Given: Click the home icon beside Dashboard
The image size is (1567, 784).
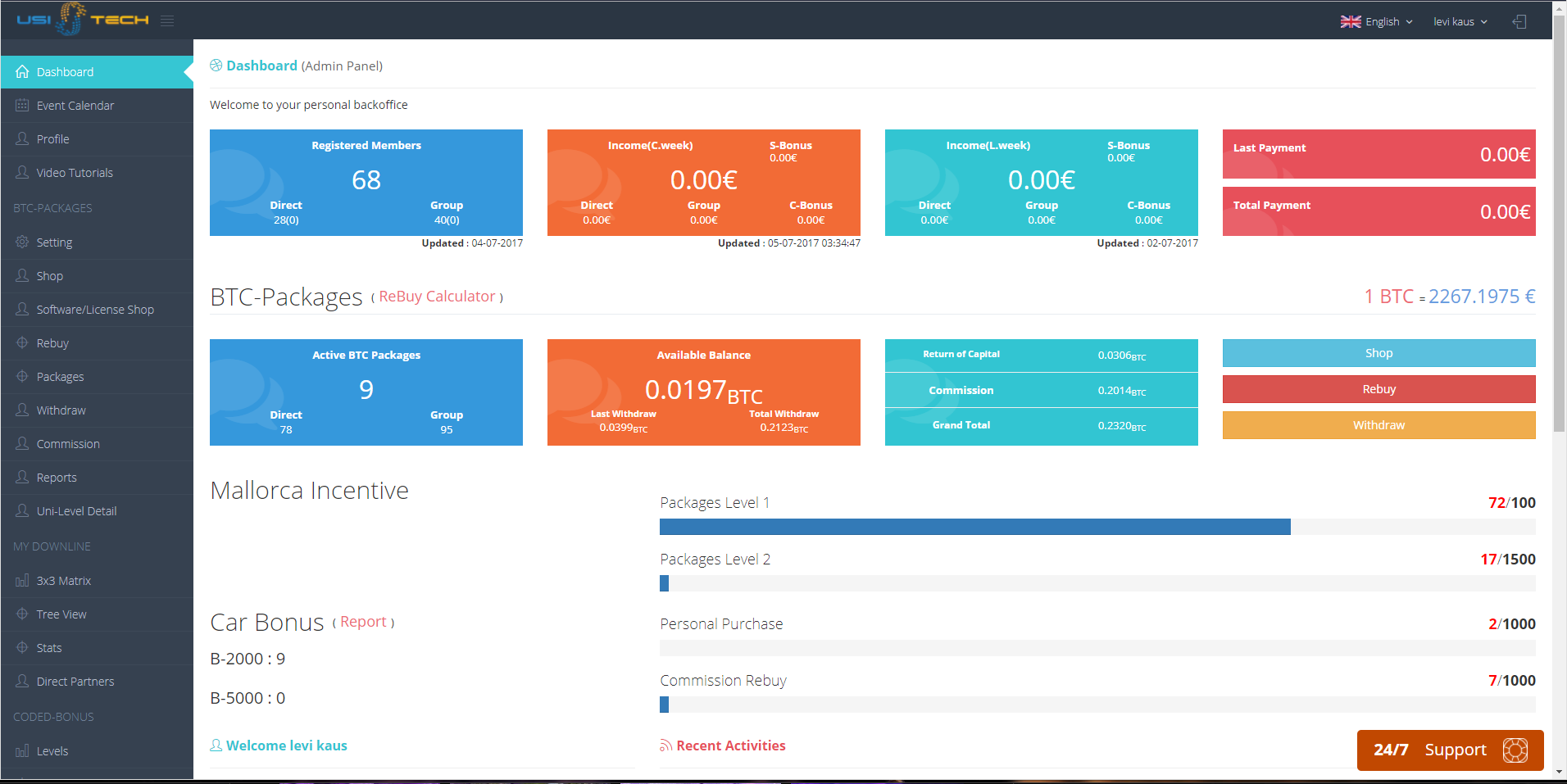Looking at the screenshot, I should click(22, 71).
